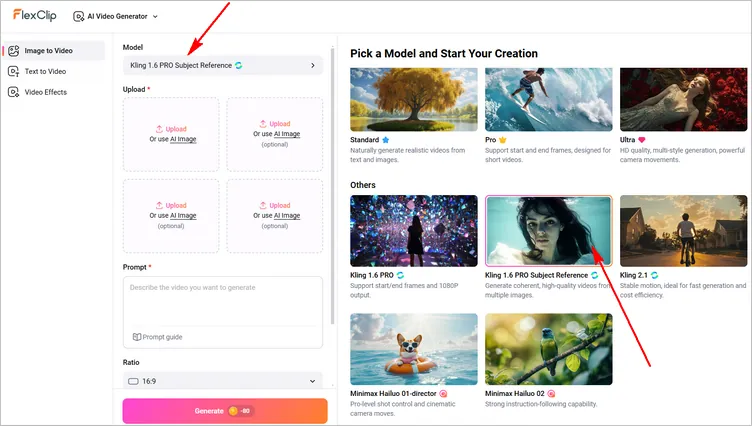Select Minimax Hailuo 01-director dog thumbnail
Image resolution: width=752 pixels, height=426 pixels.
(414, 349)
